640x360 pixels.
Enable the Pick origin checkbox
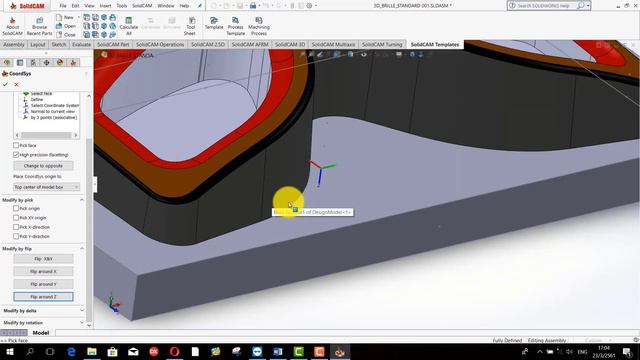point(16,208)
